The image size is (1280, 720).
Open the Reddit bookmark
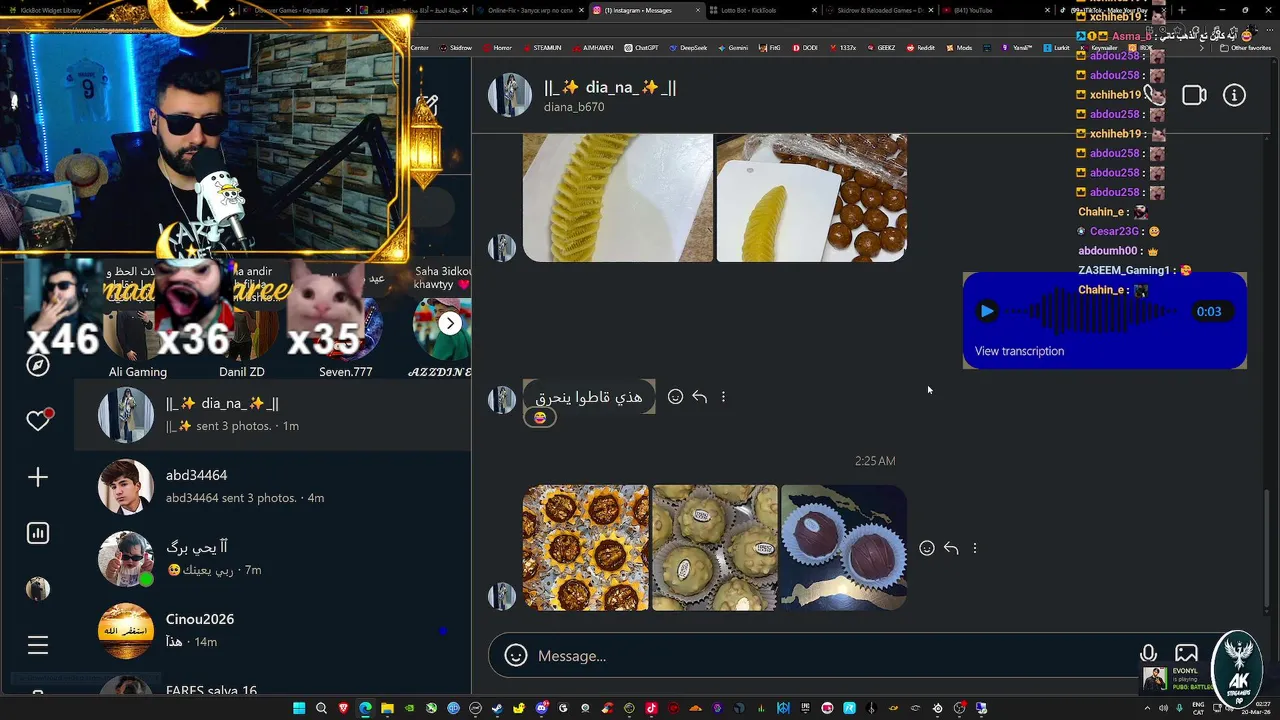click(920, 48)
